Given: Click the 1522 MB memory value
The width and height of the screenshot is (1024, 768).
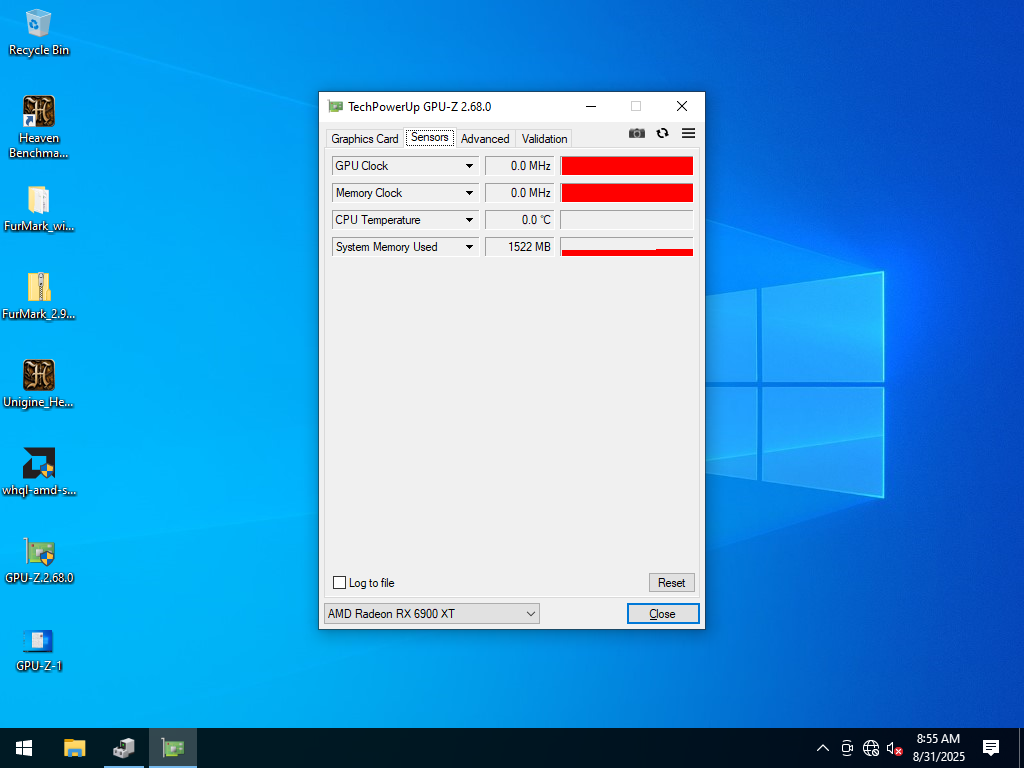Looking at the screenshot, I should pyautogui.click(x=520, y=247).
